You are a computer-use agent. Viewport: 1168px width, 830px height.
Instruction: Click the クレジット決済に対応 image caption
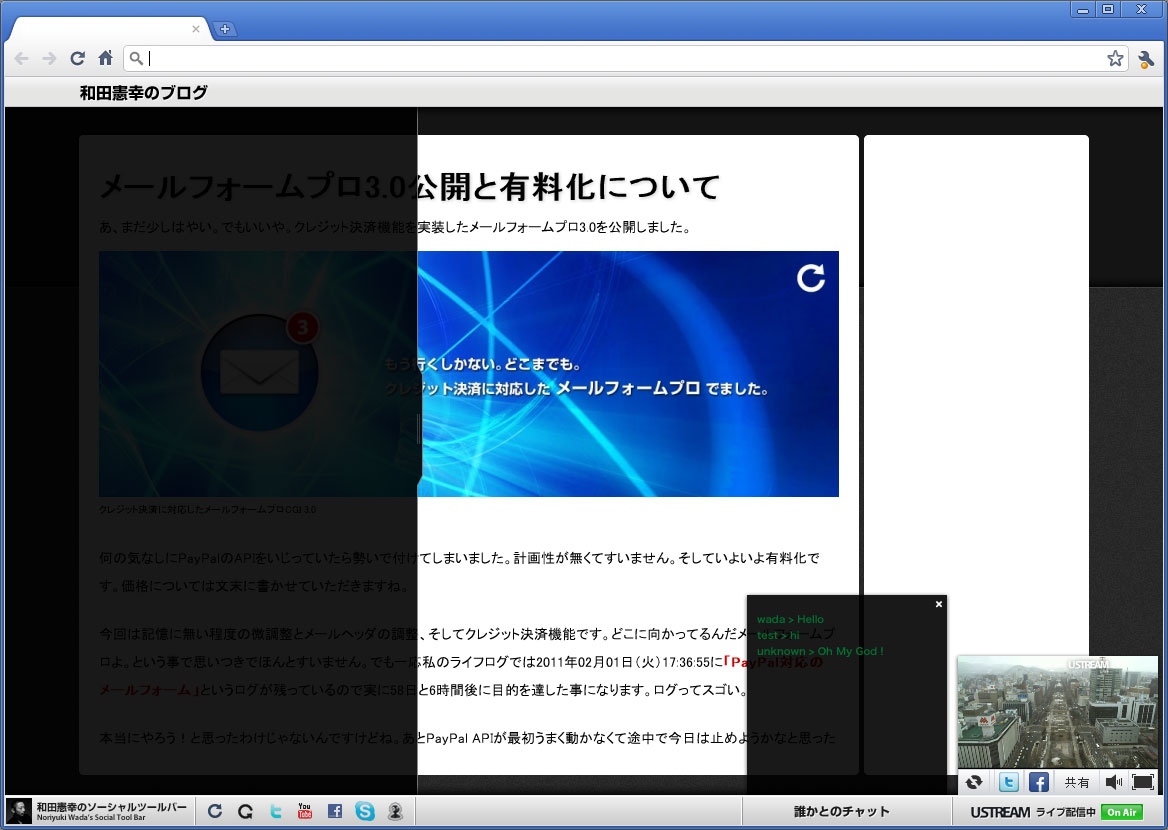[208, 510]
